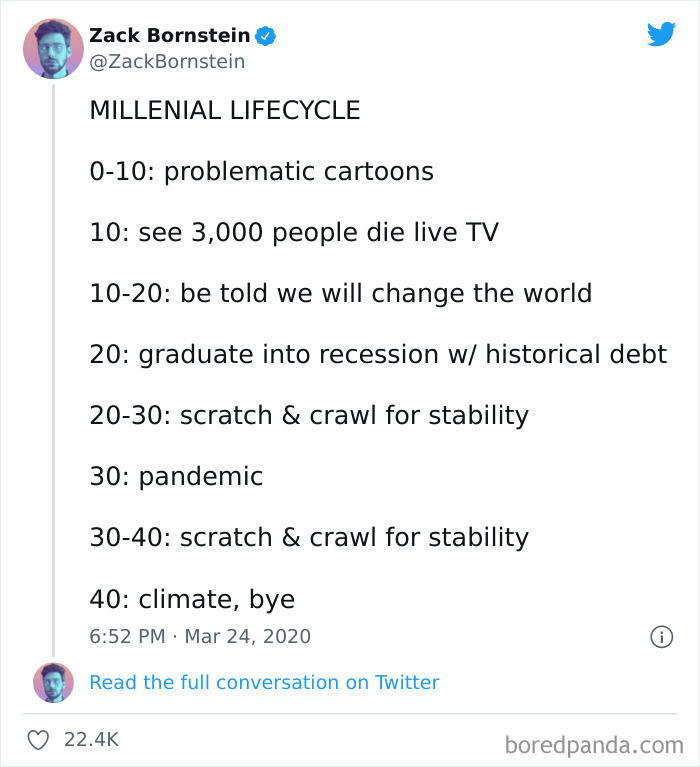Open Zack Bornstein's large profile avatar

tap(53, 48)
